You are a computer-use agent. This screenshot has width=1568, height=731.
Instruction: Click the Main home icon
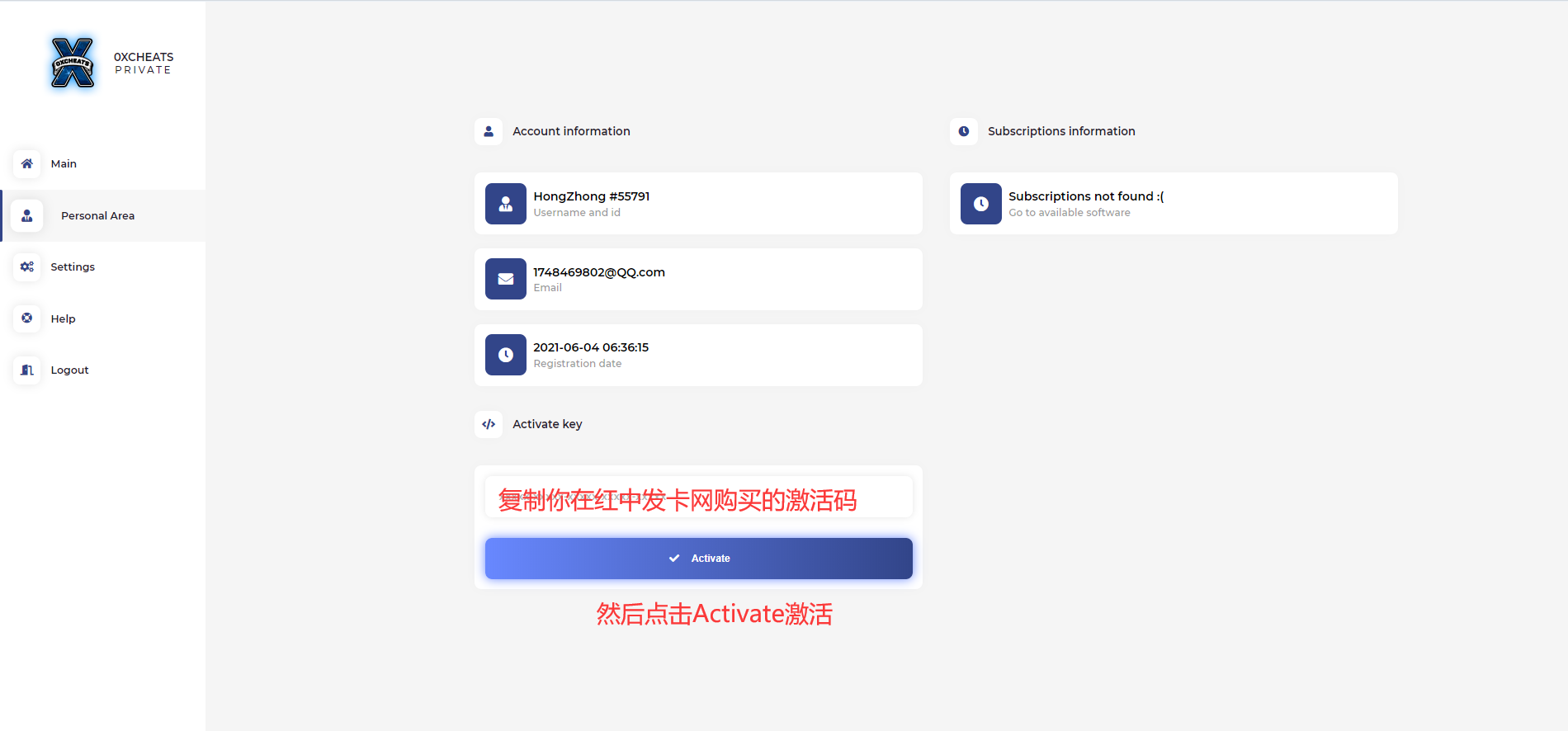coord(27,163)
